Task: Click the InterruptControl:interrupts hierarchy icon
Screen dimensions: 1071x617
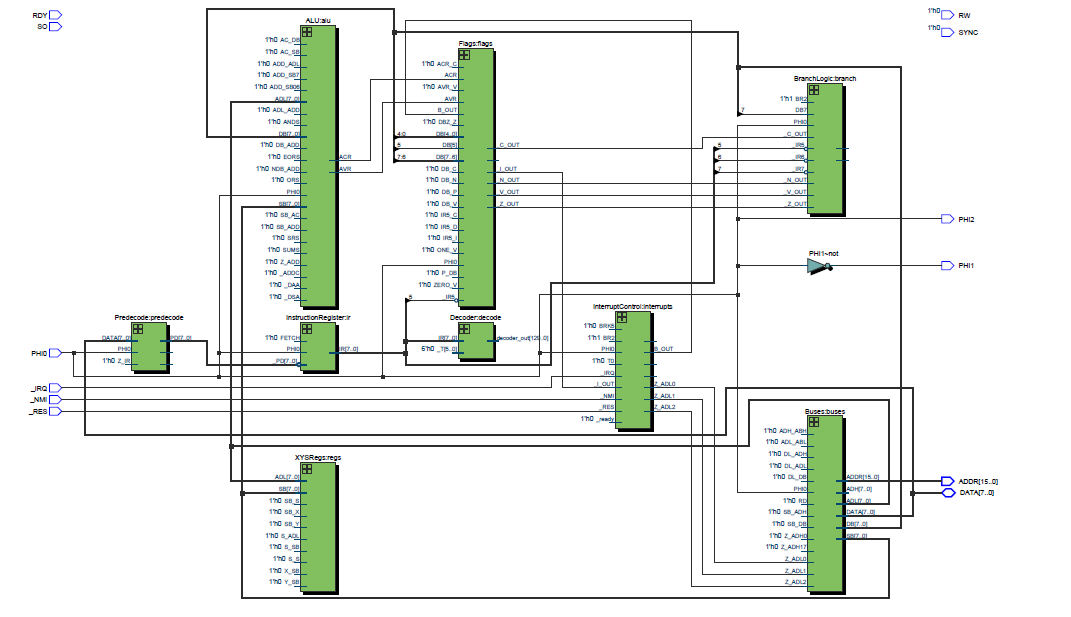Action: pyautogui.click(x=621, y=317)
